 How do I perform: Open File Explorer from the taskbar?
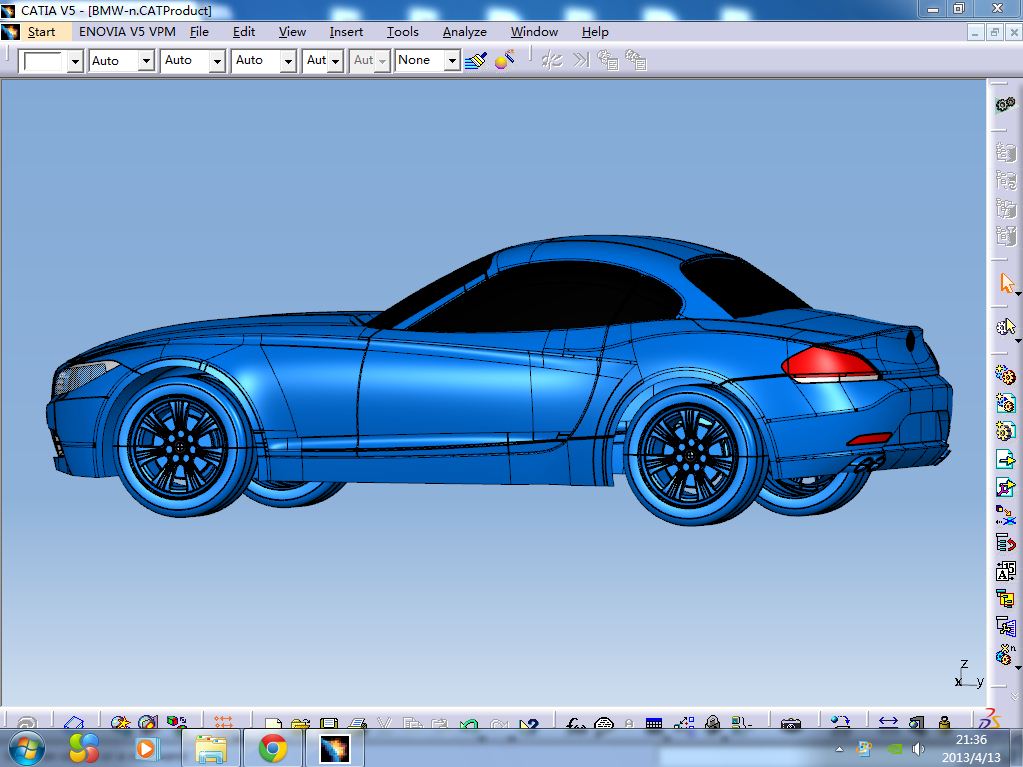click(x=211, y=749)
